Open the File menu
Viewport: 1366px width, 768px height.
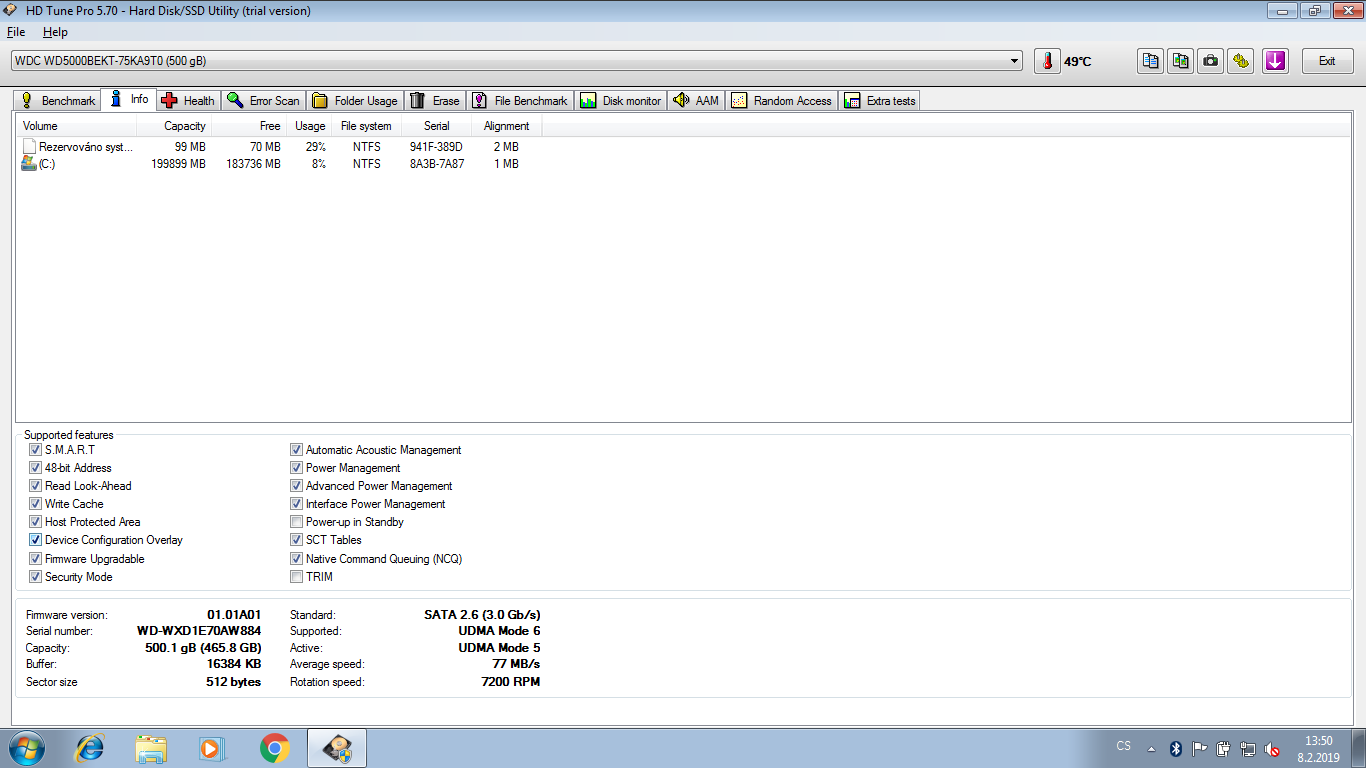(x=16, y=32)
